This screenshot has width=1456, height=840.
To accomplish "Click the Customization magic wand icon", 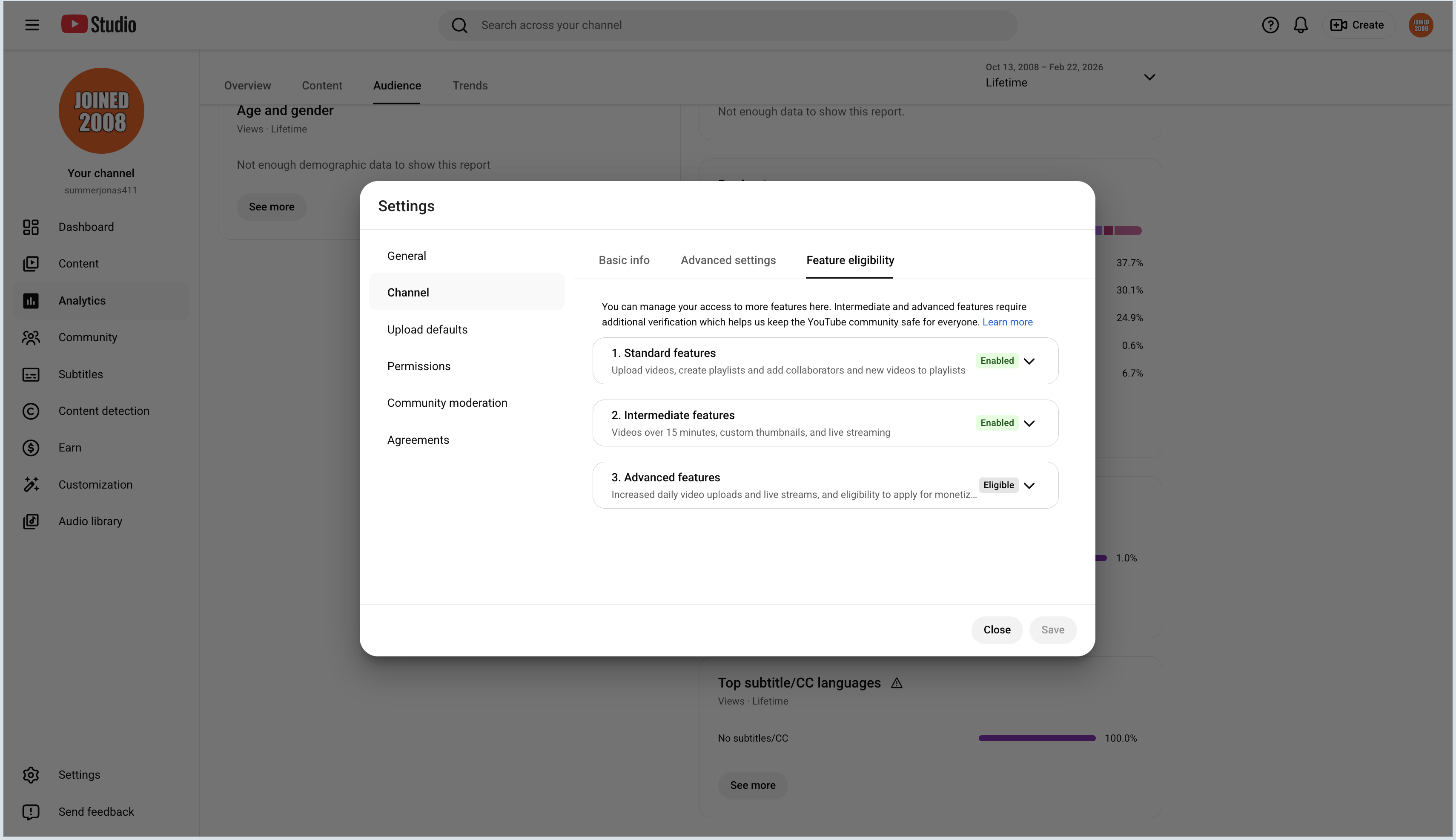I will (x=31, y=485).
